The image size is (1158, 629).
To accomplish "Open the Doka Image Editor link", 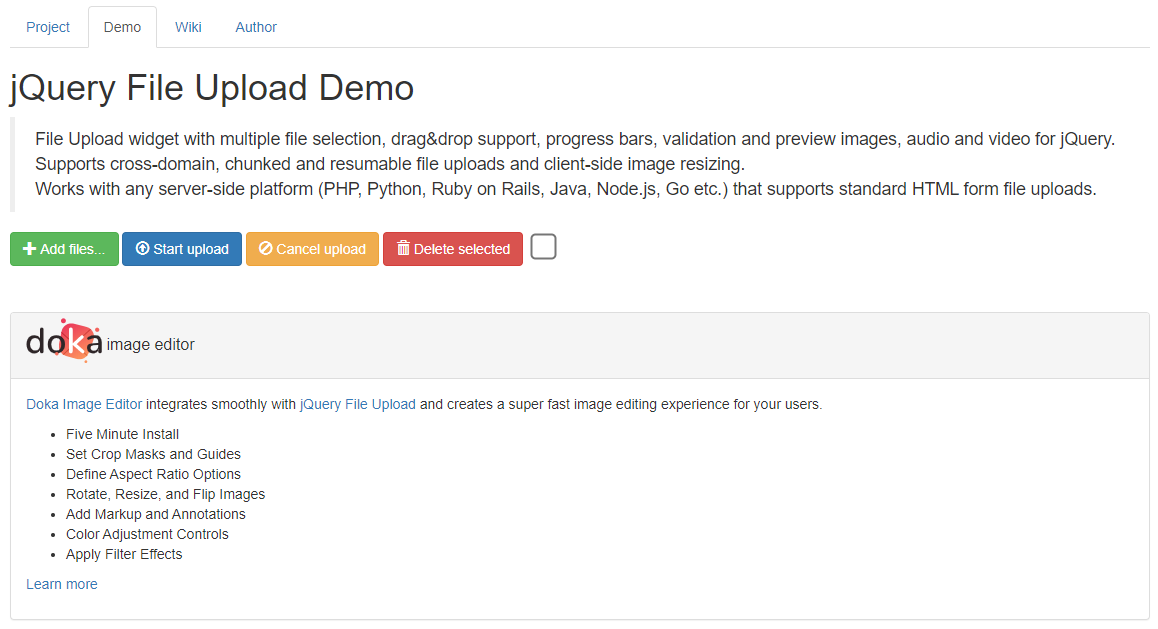I will pyautogui.click(x=83, y=403).
